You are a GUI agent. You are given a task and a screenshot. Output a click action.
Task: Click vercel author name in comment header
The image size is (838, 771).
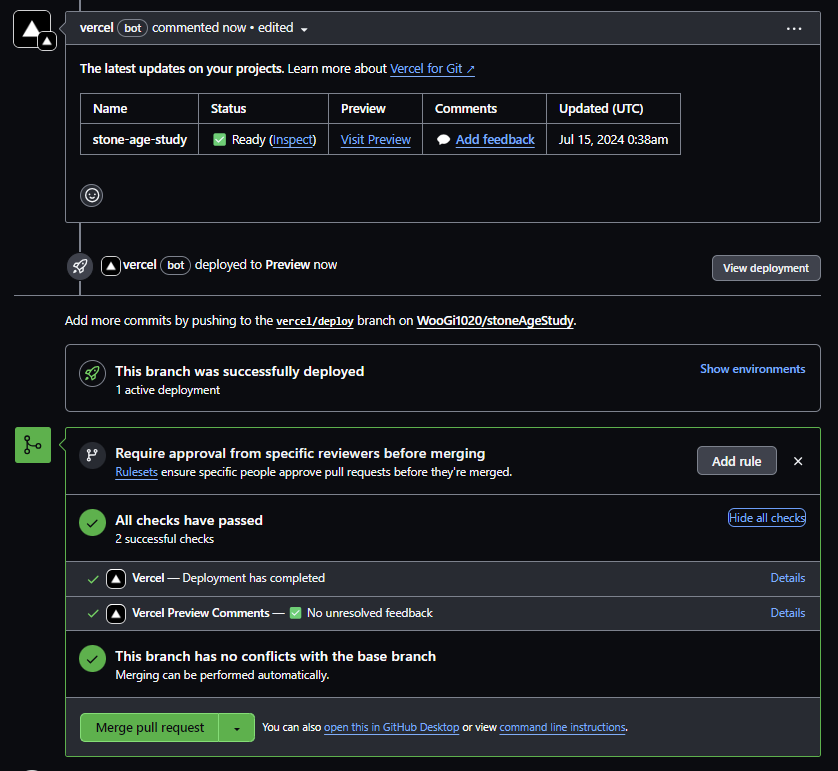[x=97, y=28]
